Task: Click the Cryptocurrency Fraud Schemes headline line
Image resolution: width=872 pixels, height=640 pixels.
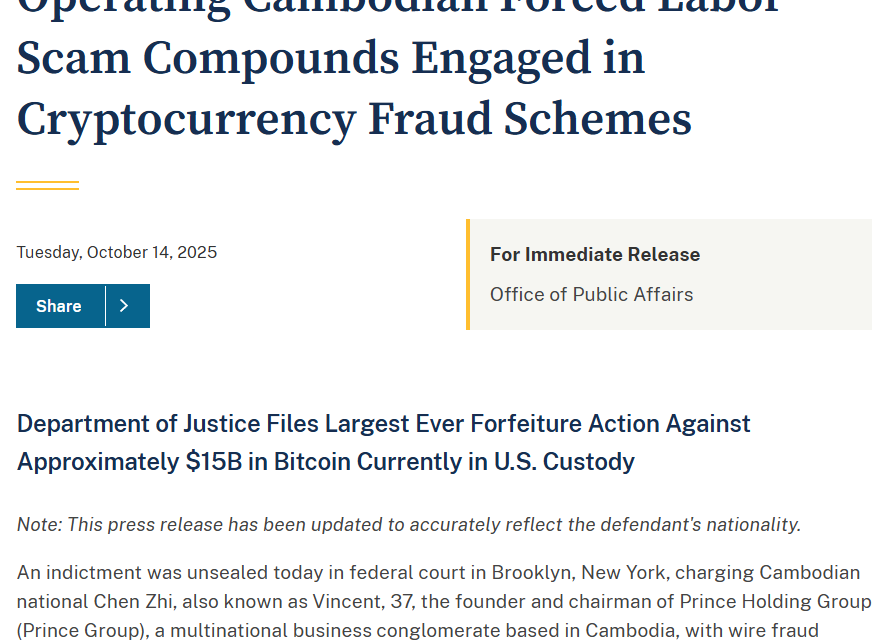Action: (354, 120)
